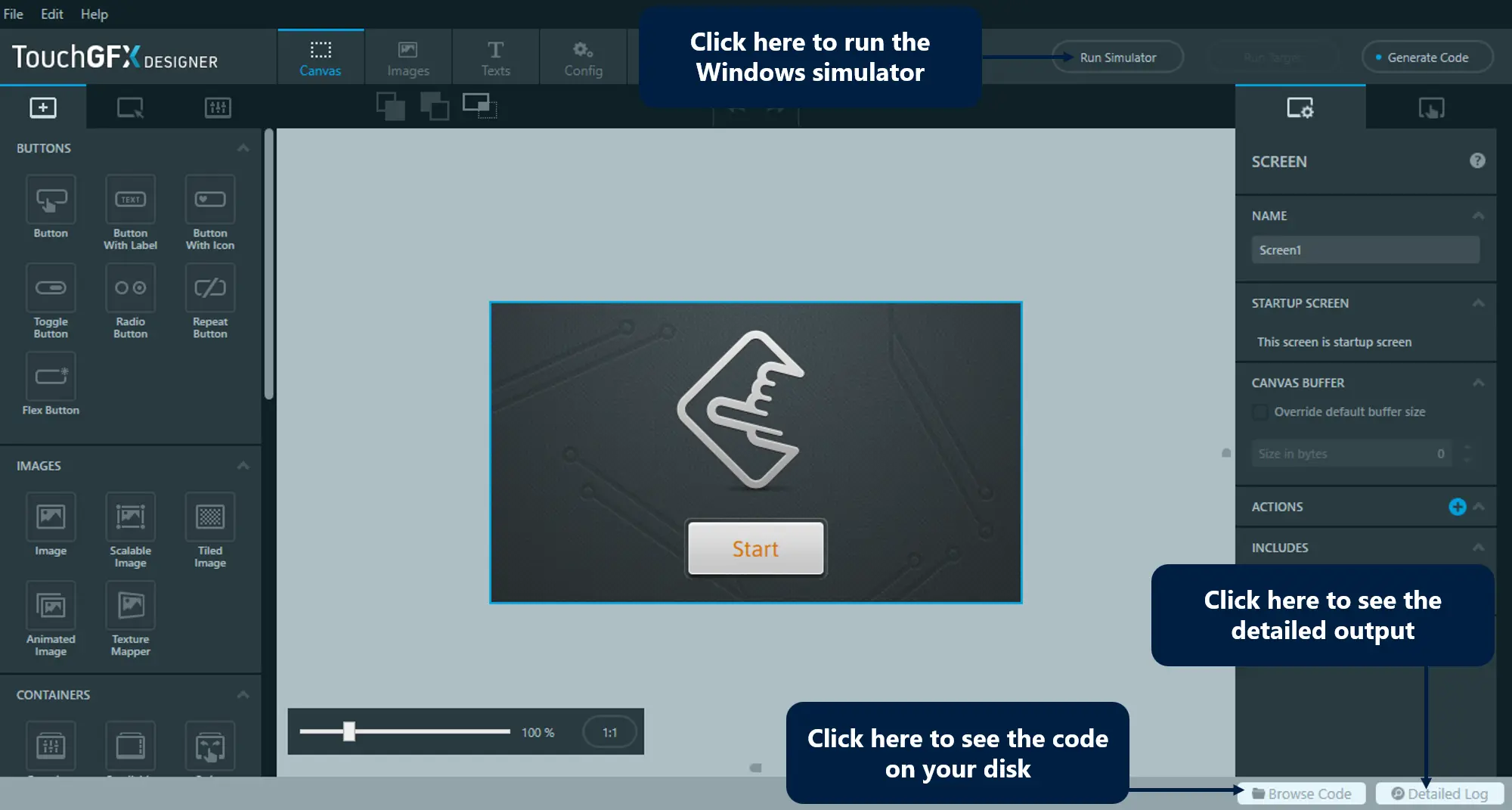Open the File menu
1512x810 pixels.
[14, 14]
